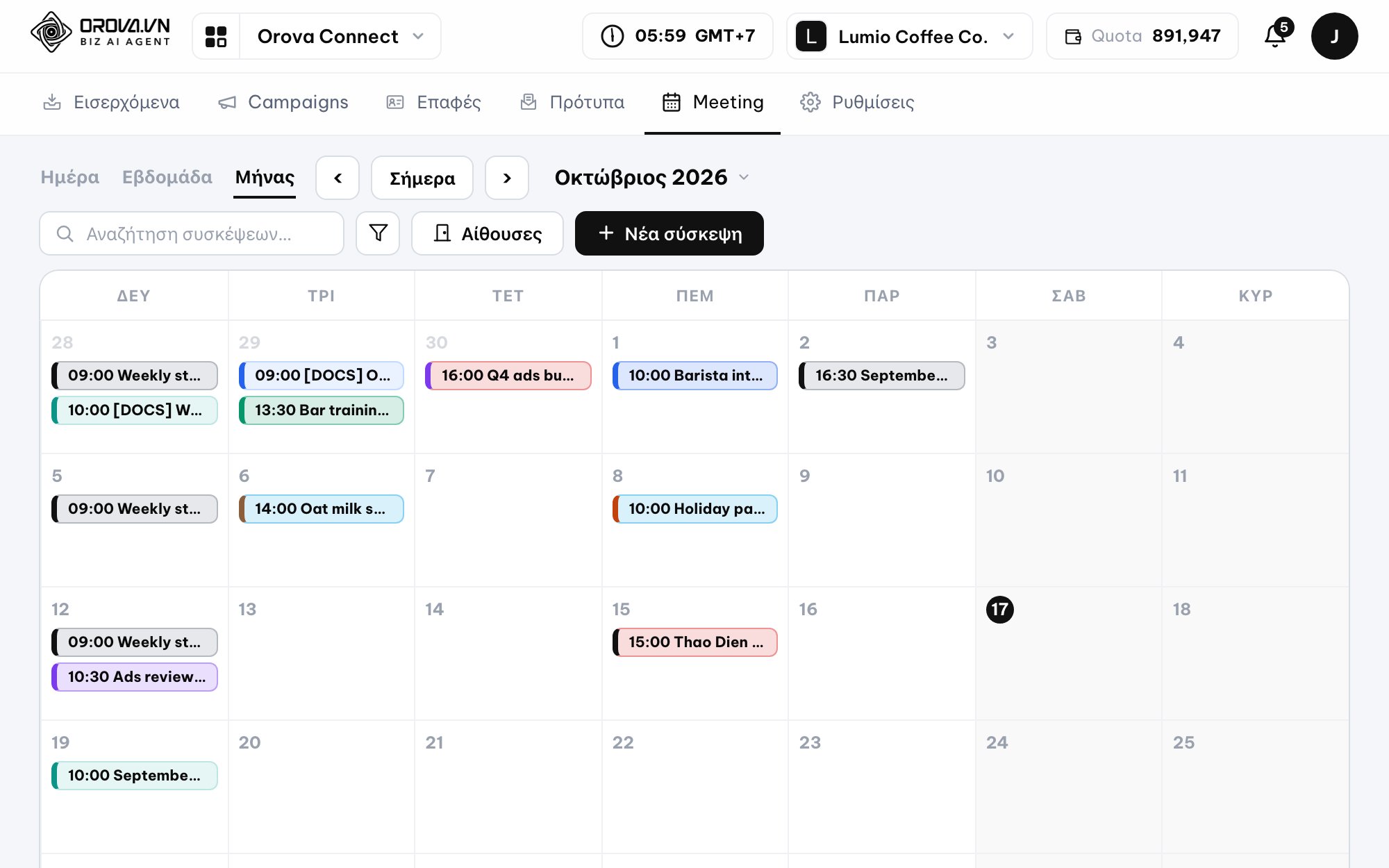The image size is (1389, 868).
Task: Switch to the Επαφές tab
Action: tap(434, 103)
